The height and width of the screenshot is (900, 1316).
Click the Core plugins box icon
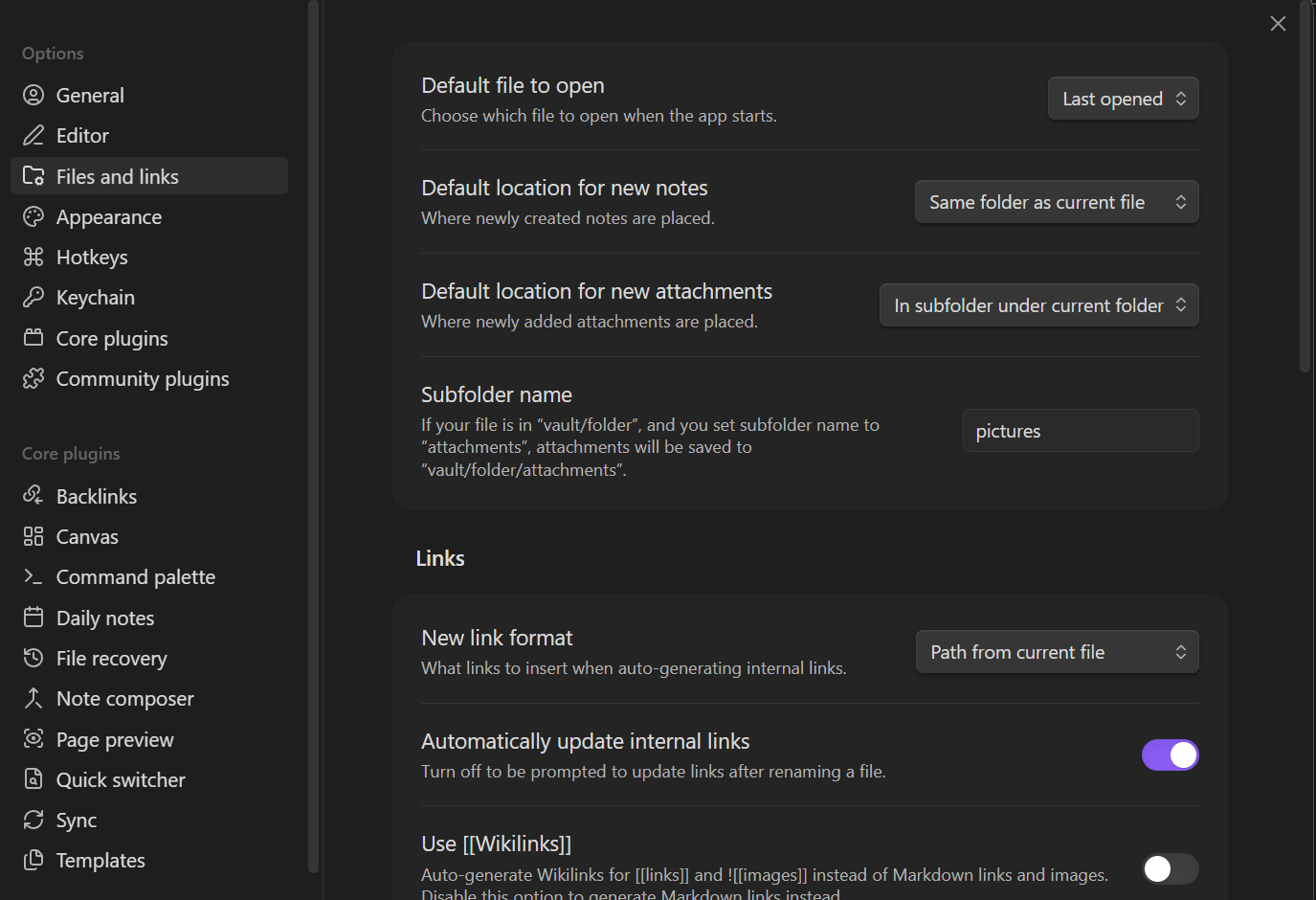coord(33,338)
